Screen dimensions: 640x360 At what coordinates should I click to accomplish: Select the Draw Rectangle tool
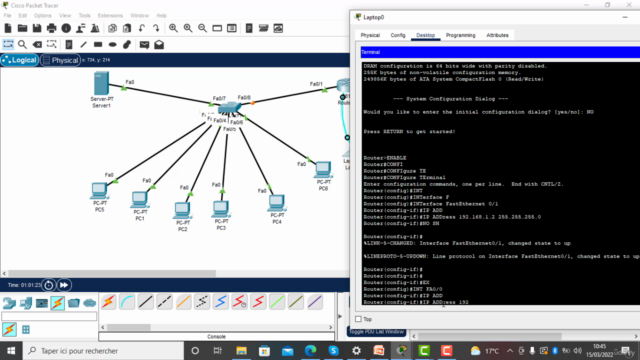point(98,44)
